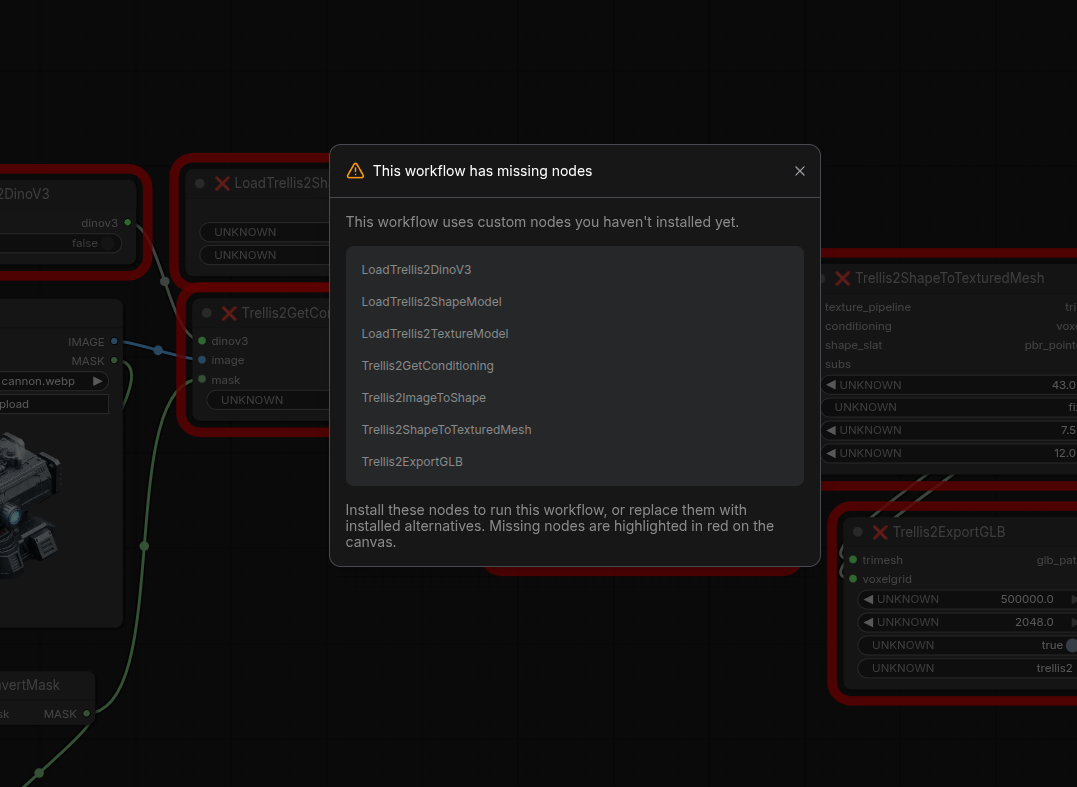1077x787 pixels.
Task: Collapse the Trellis2ExportGLB node via its dot
Action: click(858, 532)
